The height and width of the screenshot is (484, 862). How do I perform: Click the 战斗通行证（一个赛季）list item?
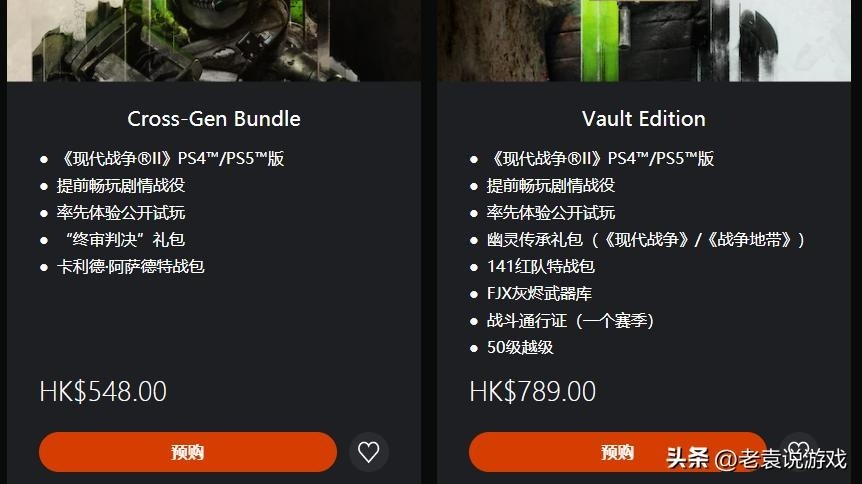click(571, 321)
